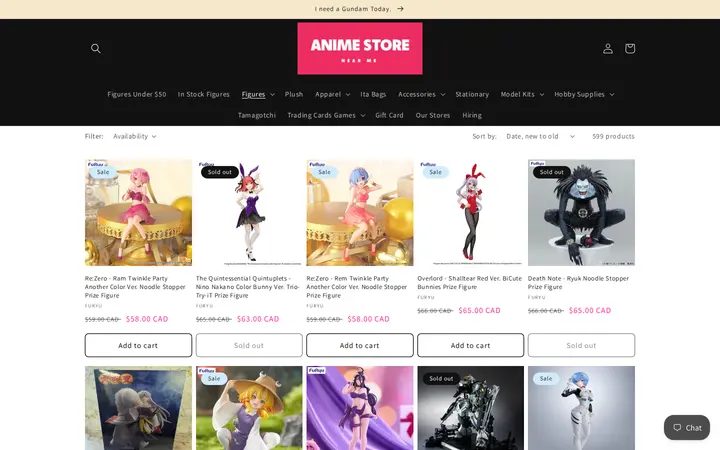Open the Hiring link

(x=472, y=115)
